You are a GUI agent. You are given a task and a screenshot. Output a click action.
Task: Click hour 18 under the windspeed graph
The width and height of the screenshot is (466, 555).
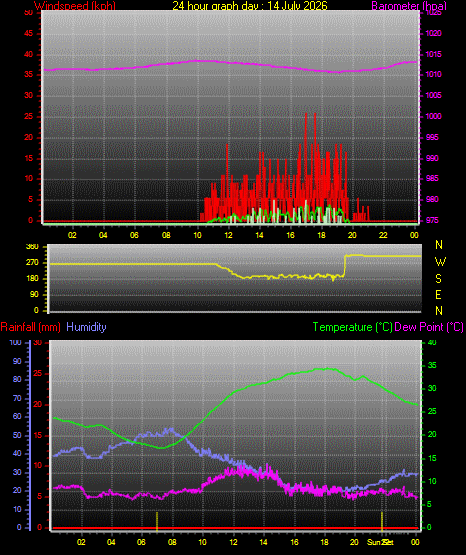pos(321,235)
